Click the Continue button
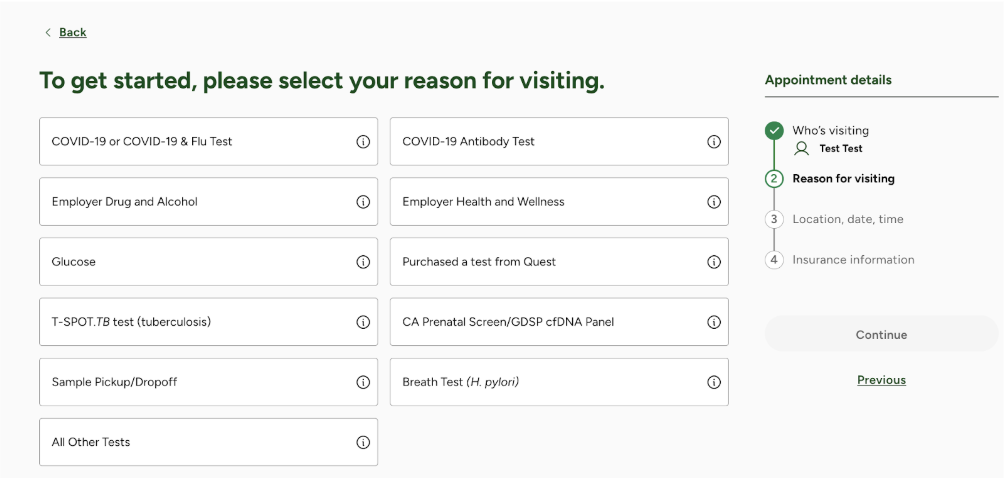 click(882, 334)
